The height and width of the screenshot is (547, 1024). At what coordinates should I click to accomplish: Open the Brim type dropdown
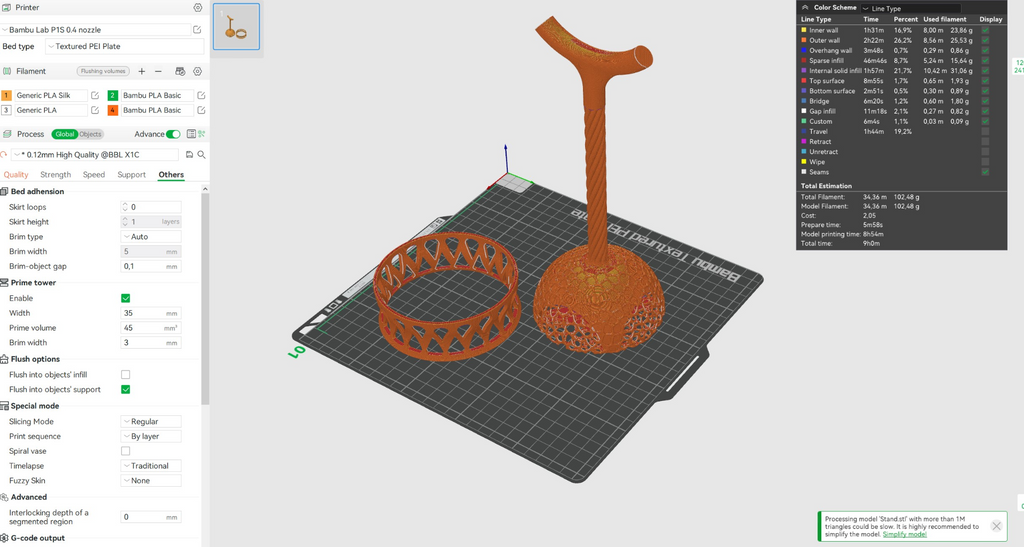151,237
